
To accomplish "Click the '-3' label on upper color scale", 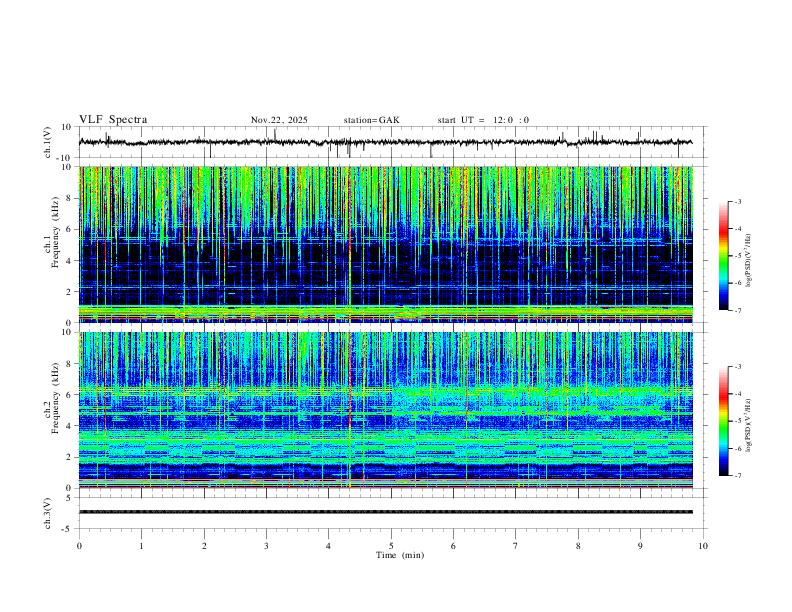I will coord(737,201).
